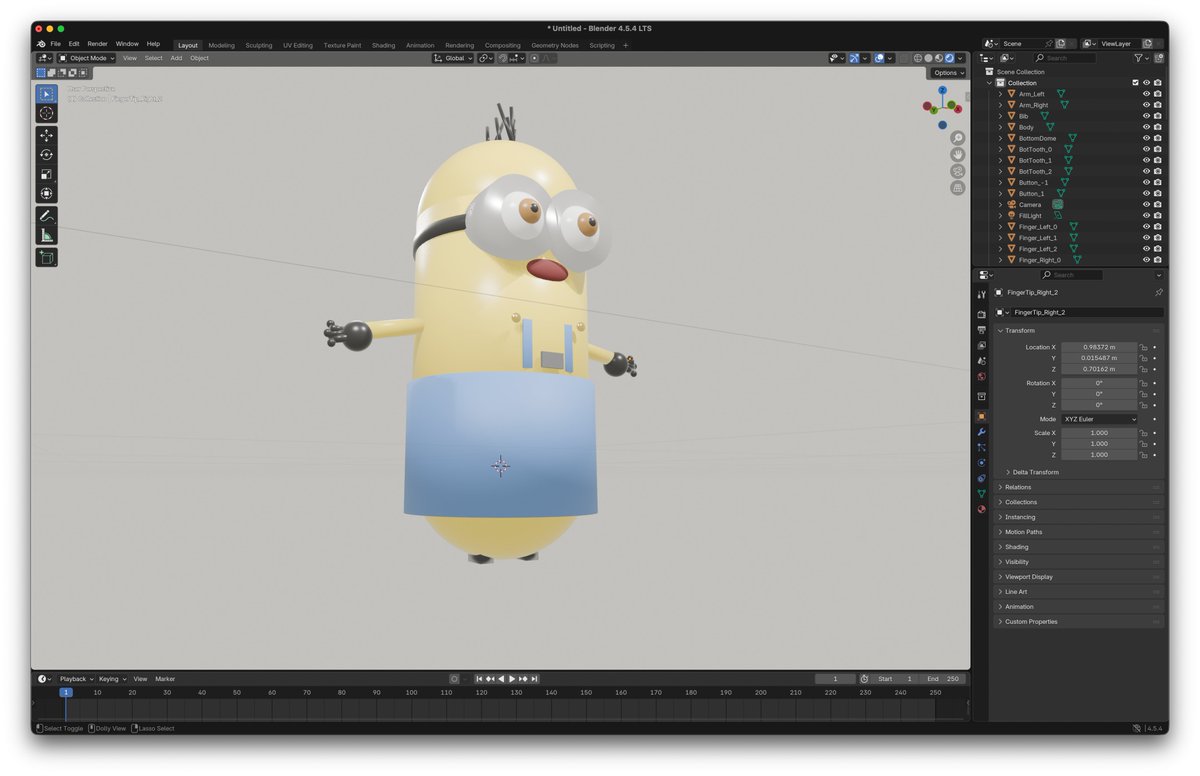The height and width of the screenshot is (776, 1200).
Task: Pick the Measure tool
Action: pyautogui.click(x=46, y=236)
